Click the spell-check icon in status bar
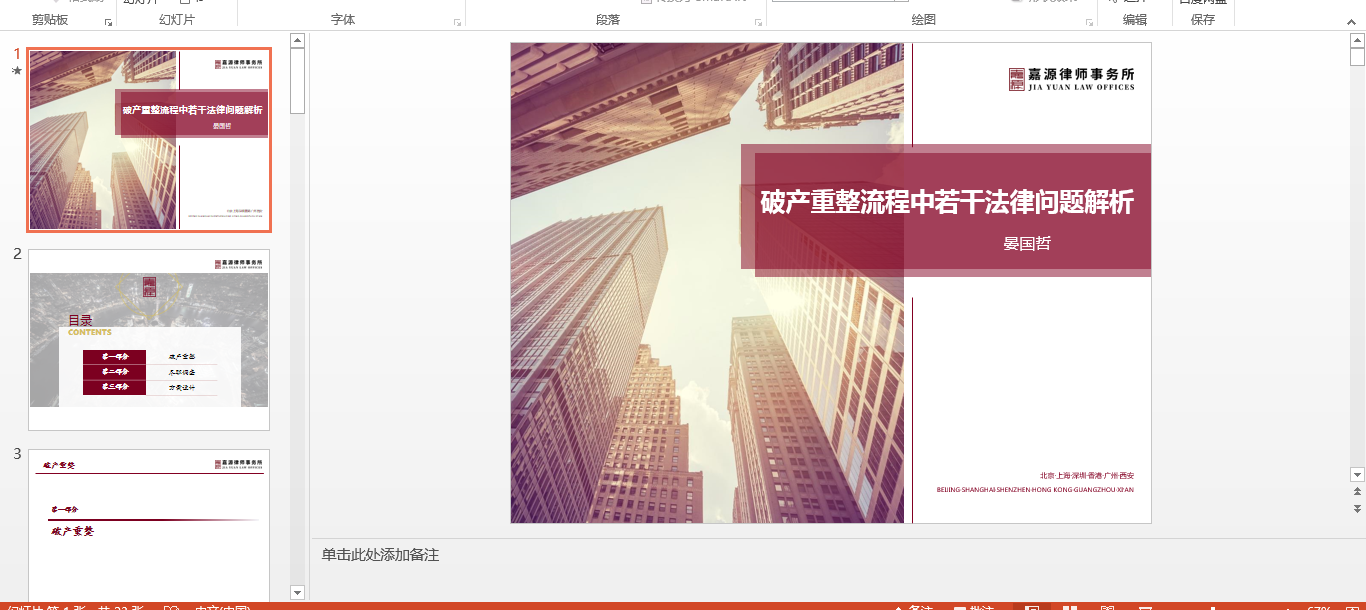This screenshot has width=1366, height=610. point(170,607)
